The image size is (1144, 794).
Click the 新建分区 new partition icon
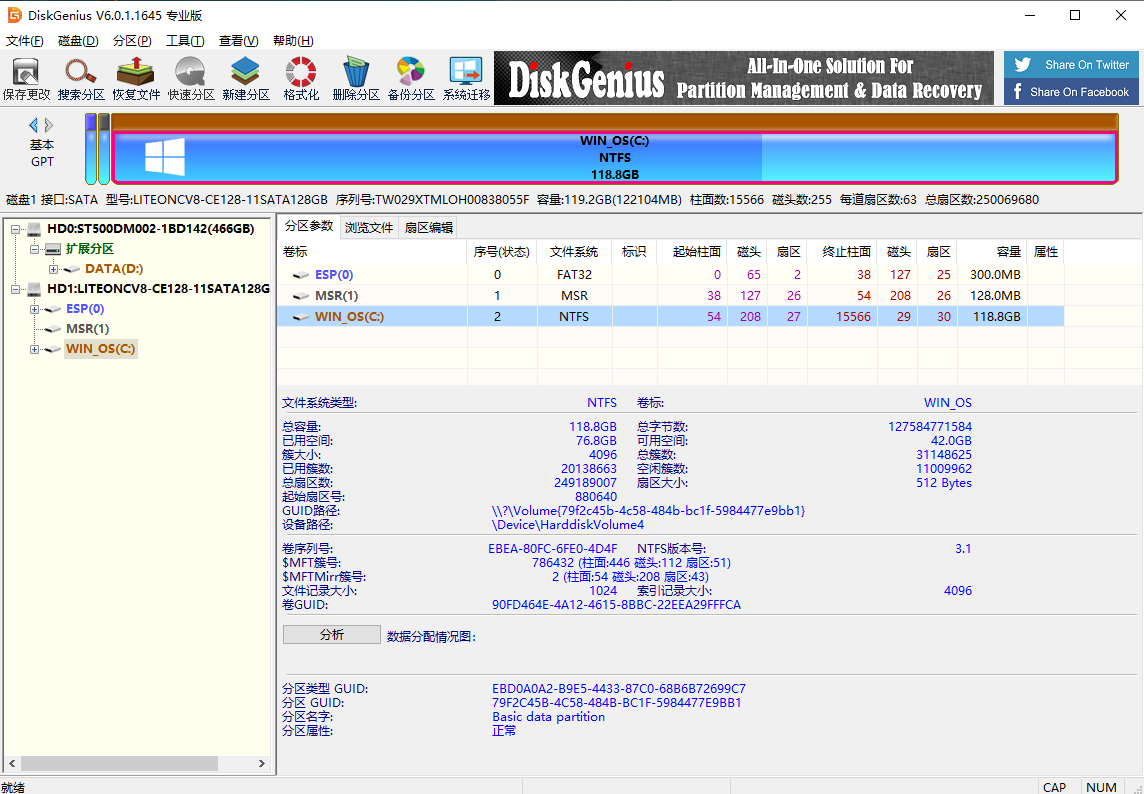point(246,79)
